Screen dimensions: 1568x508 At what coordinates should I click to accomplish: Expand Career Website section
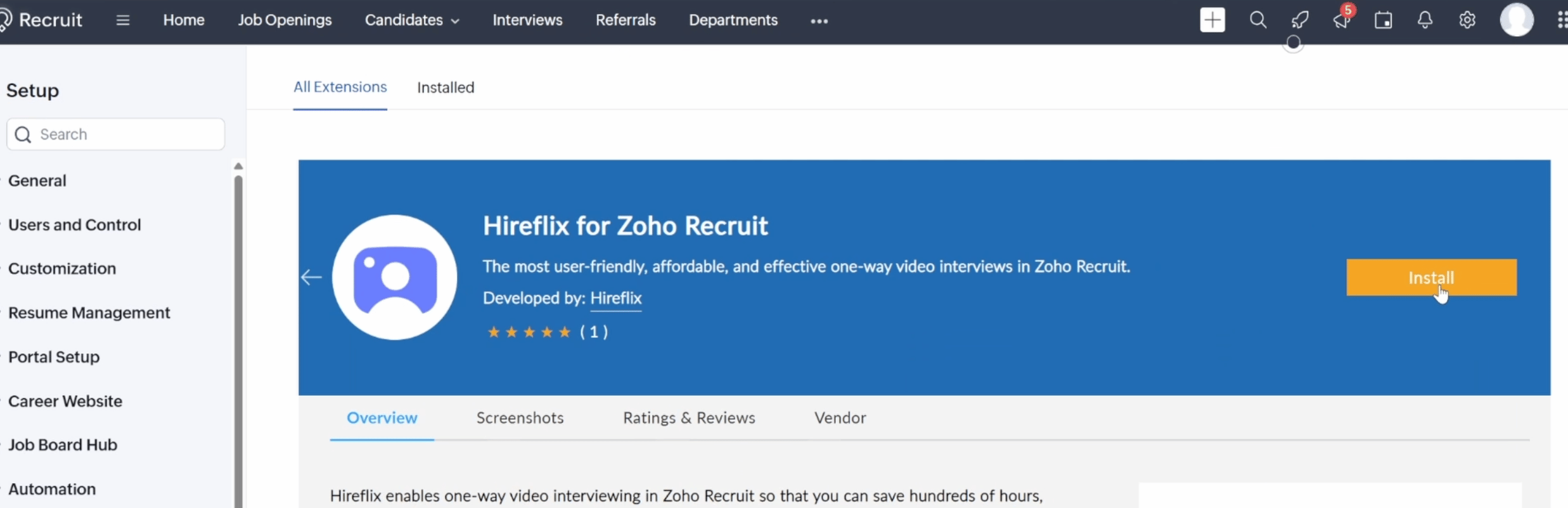(65, 401)
